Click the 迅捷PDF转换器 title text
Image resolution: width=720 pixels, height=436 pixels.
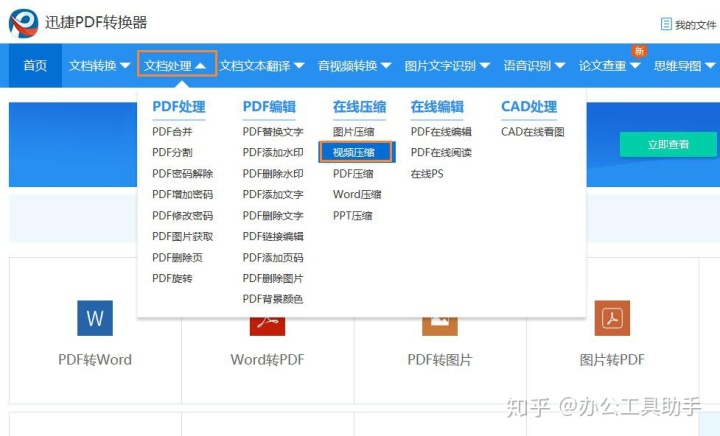[96, 22]
